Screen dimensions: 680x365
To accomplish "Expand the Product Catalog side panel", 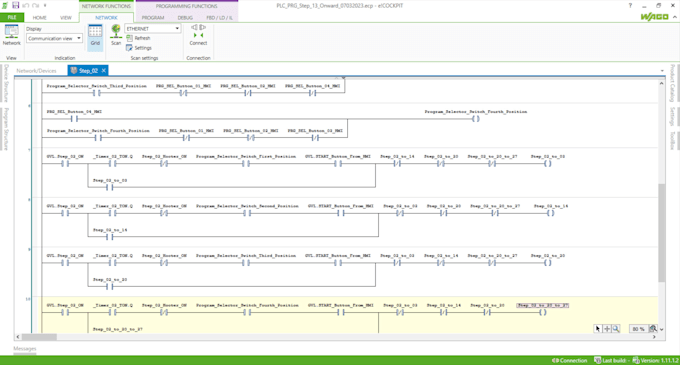I will [x=672, y=83].
